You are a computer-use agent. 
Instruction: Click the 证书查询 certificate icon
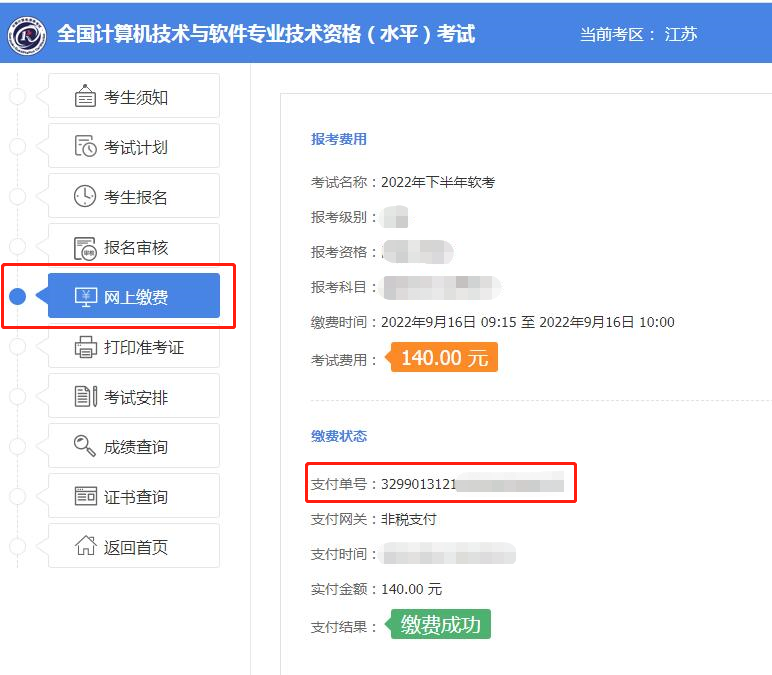tap(85, 497)
